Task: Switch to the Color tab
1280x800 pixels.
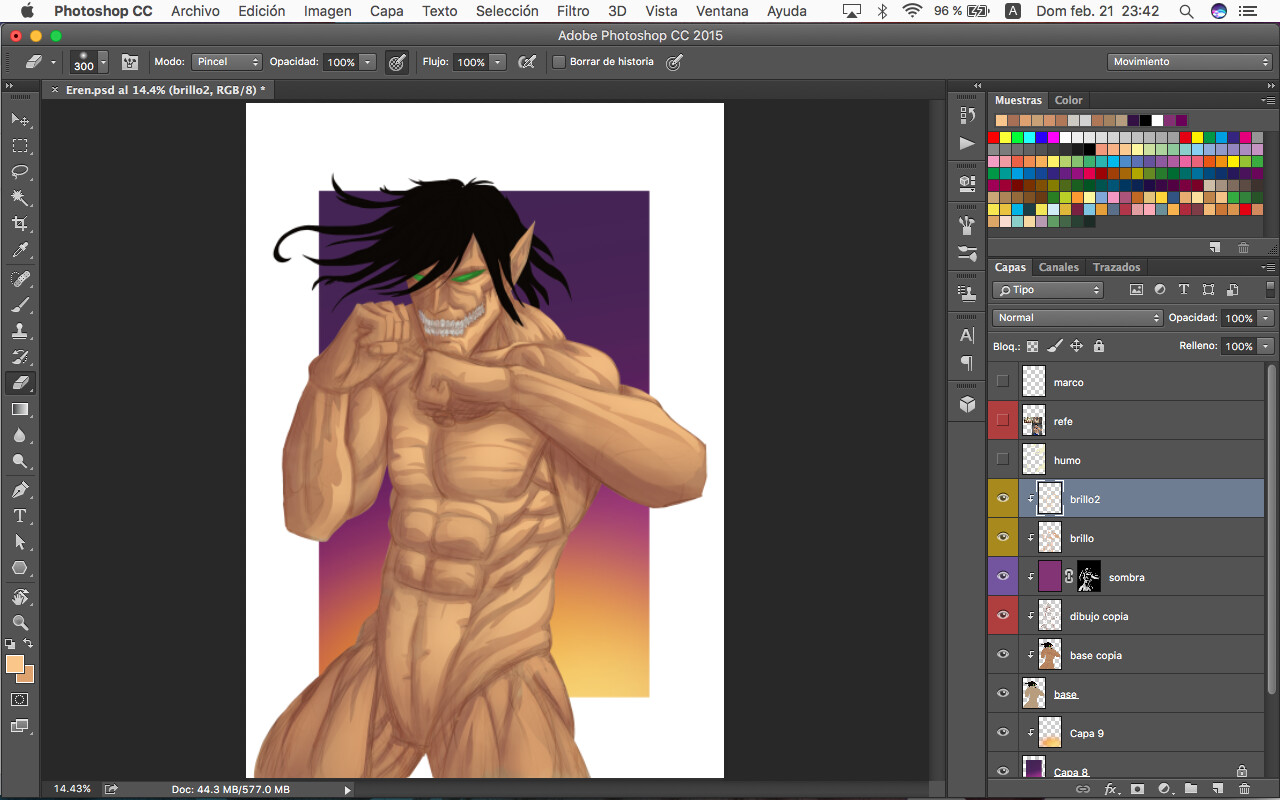Action: tap(1068, 100)
